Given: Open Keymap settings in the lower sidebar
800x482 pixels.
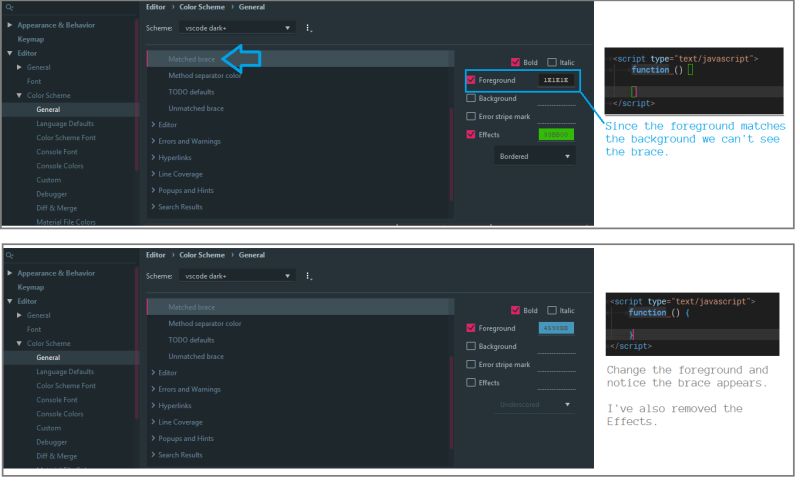Looking at the screenshot, I should pyautogui.click(x=31, y=287).
